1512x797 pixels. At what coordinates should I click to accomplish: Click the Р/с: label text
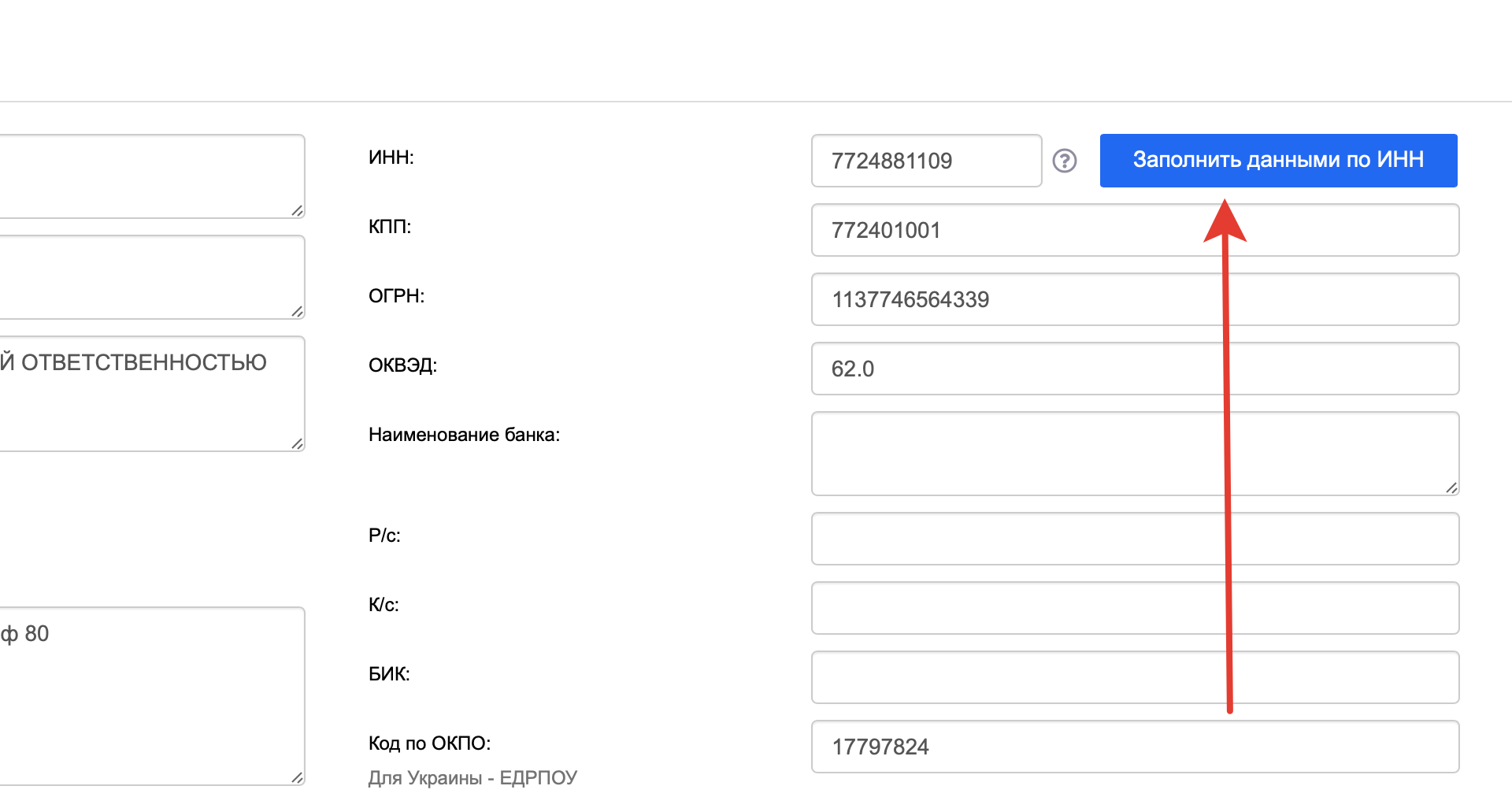pyautogui.click(x=385, y=536)
